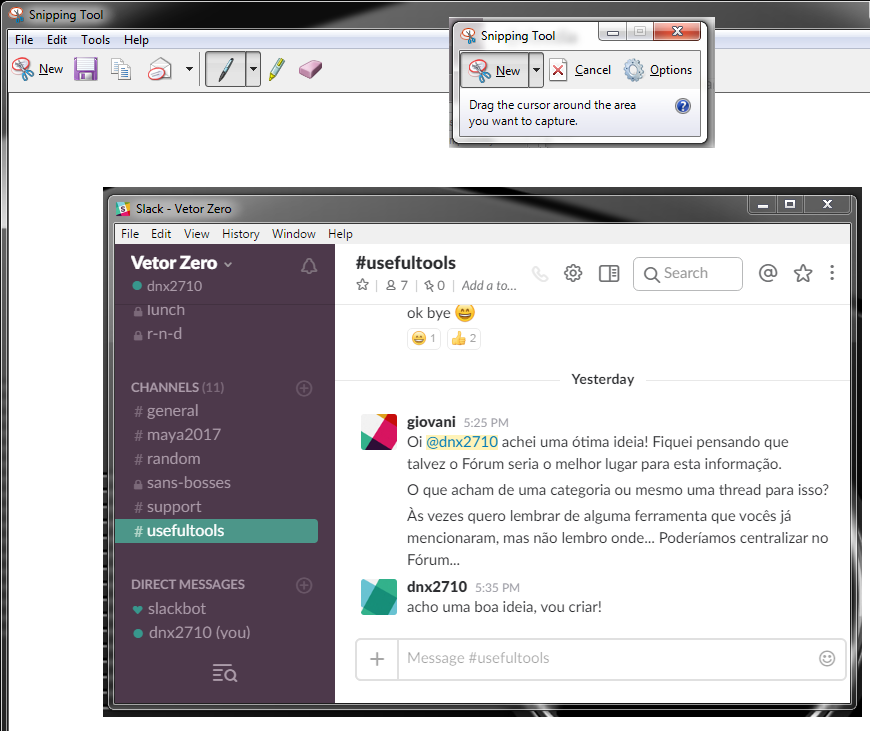The height and width of the screenshot is (731, 870).
Task: Open the #general channel
Action: tap(172, 411)
